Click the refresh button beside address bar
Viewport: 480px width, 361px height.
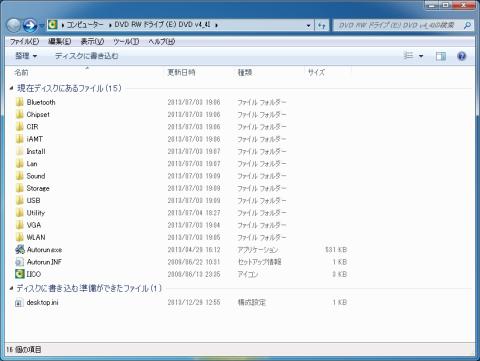pyautogui.click(x=322, y=25)
